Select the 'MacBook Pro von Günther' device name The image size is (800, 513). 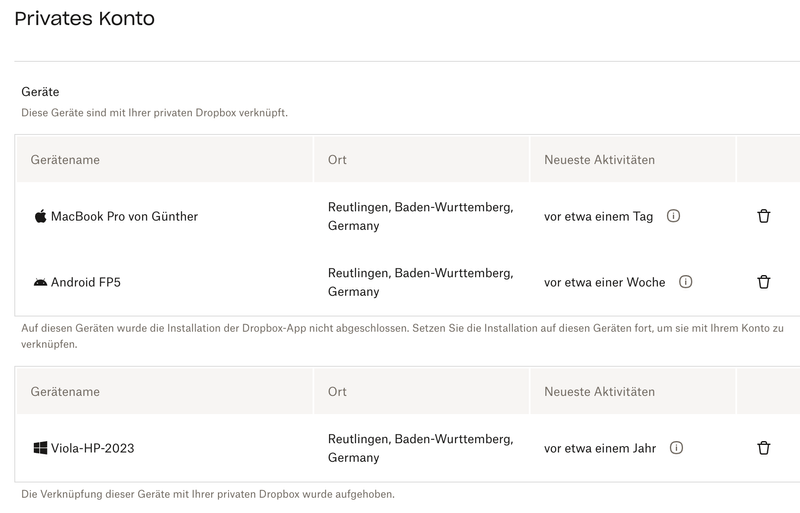click(124, 216)
